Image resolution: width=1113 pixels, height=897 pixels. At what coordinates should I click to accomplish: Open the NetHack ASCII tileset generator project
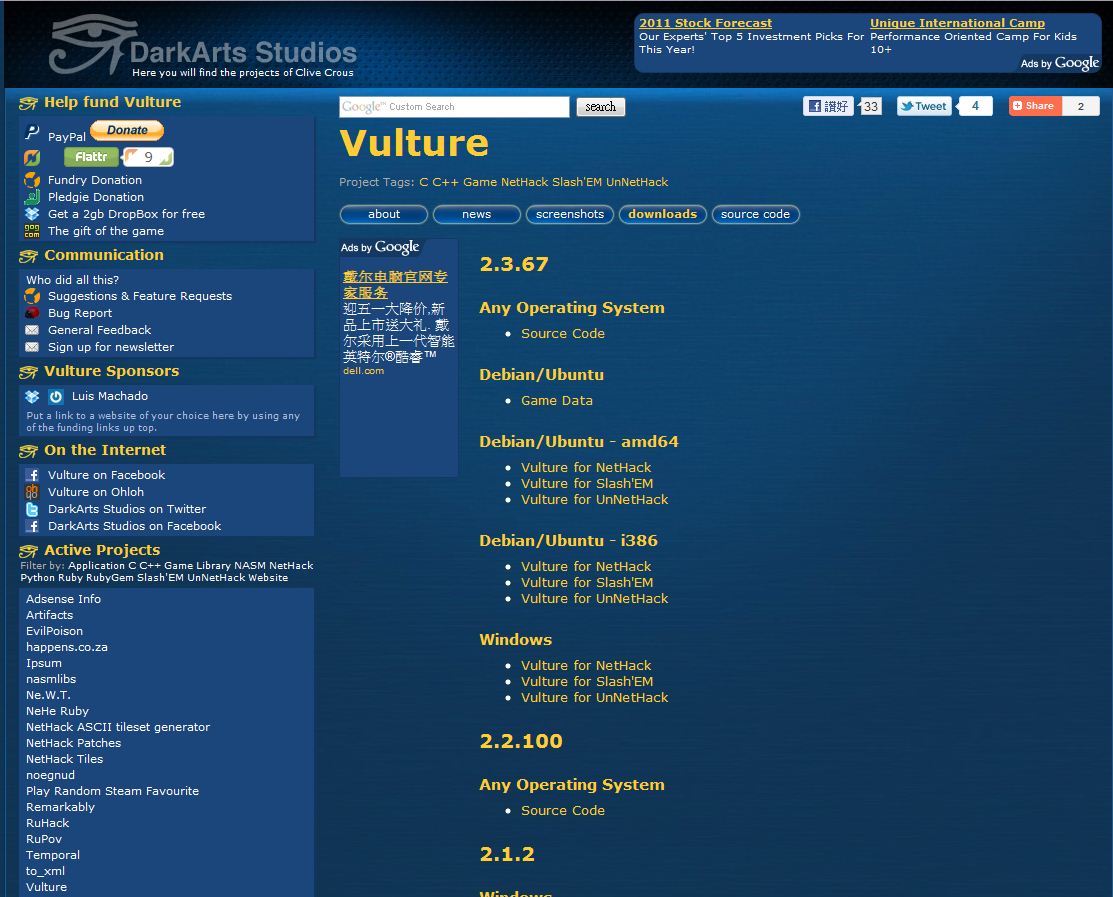pos(118,727)
